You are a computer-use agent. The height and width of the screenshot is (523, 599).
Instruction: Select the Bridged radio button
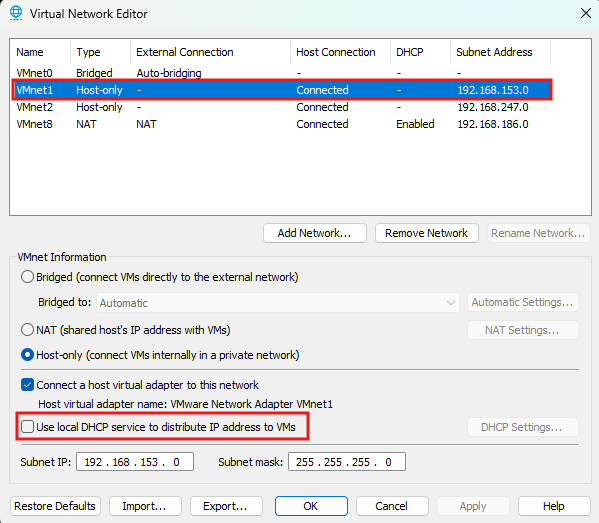[x=27, y=277]
